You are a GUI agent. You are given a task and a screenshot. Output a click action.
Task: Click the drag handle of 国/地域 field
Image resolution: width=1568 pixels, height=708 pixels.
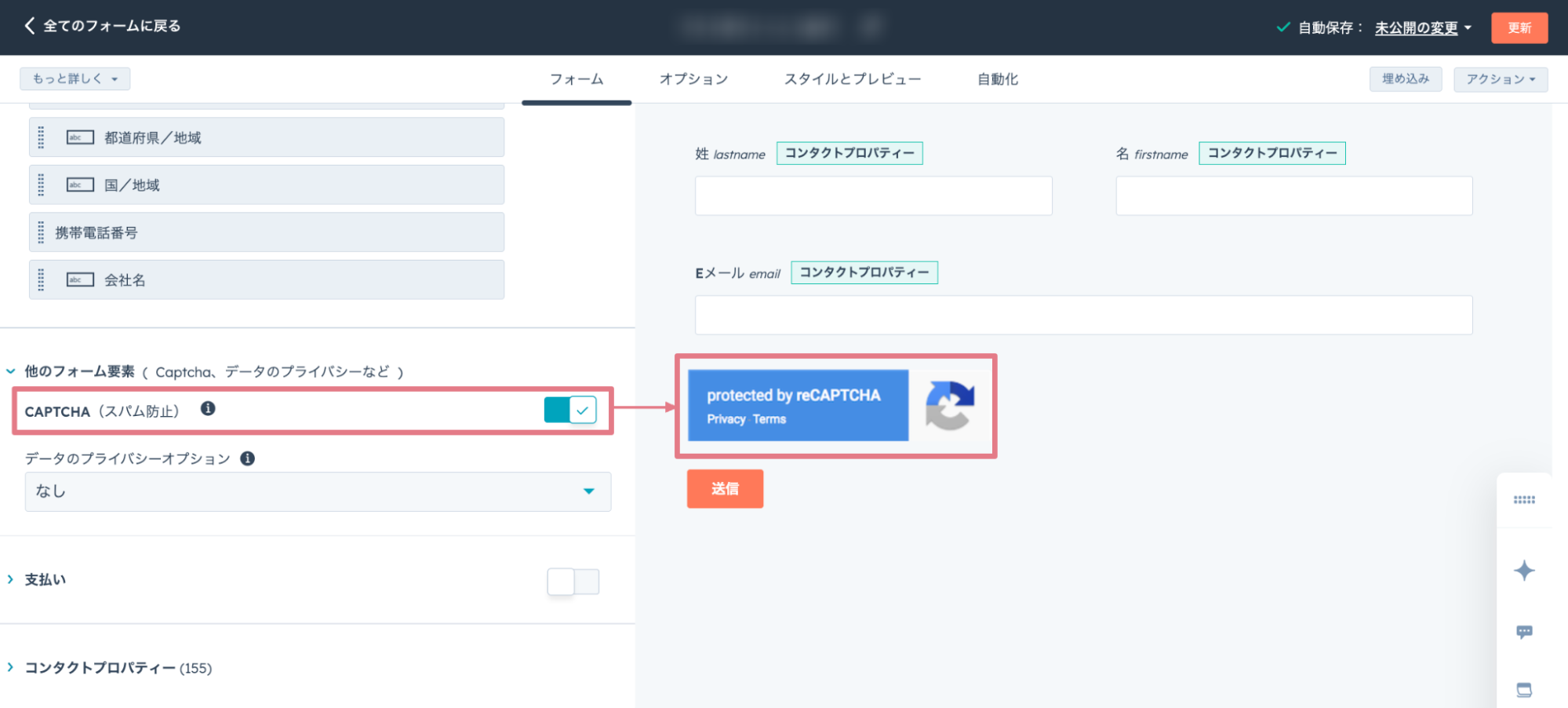(x=41, y=184)
